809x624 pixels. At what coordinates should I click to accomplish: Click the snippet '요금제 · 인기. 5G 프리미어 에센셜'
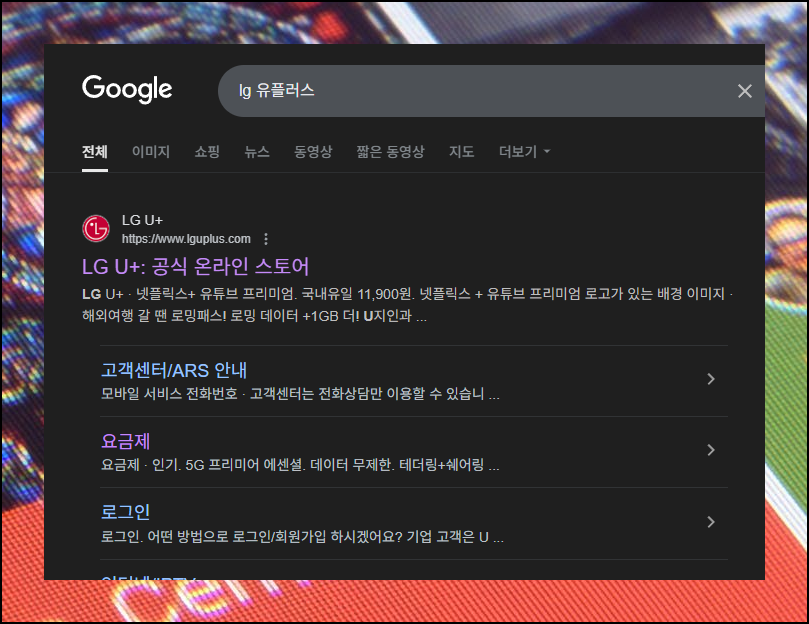point(300,466)
